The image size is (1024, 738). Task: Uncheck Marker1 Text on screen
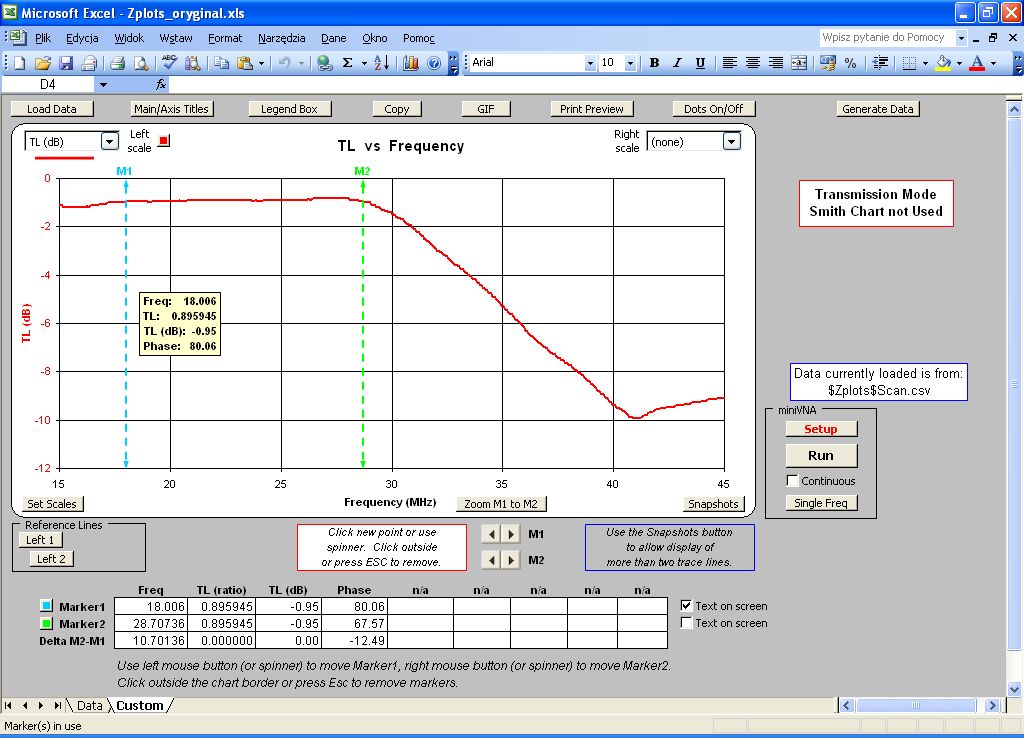click(x=686, y=606)
